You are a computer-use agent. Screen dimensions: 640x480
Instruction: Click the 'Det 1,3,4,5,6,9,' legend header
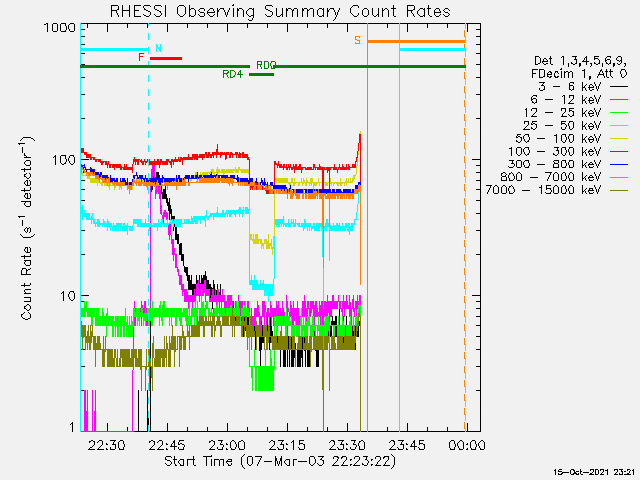pyautogui.click(x=580, y=61)
